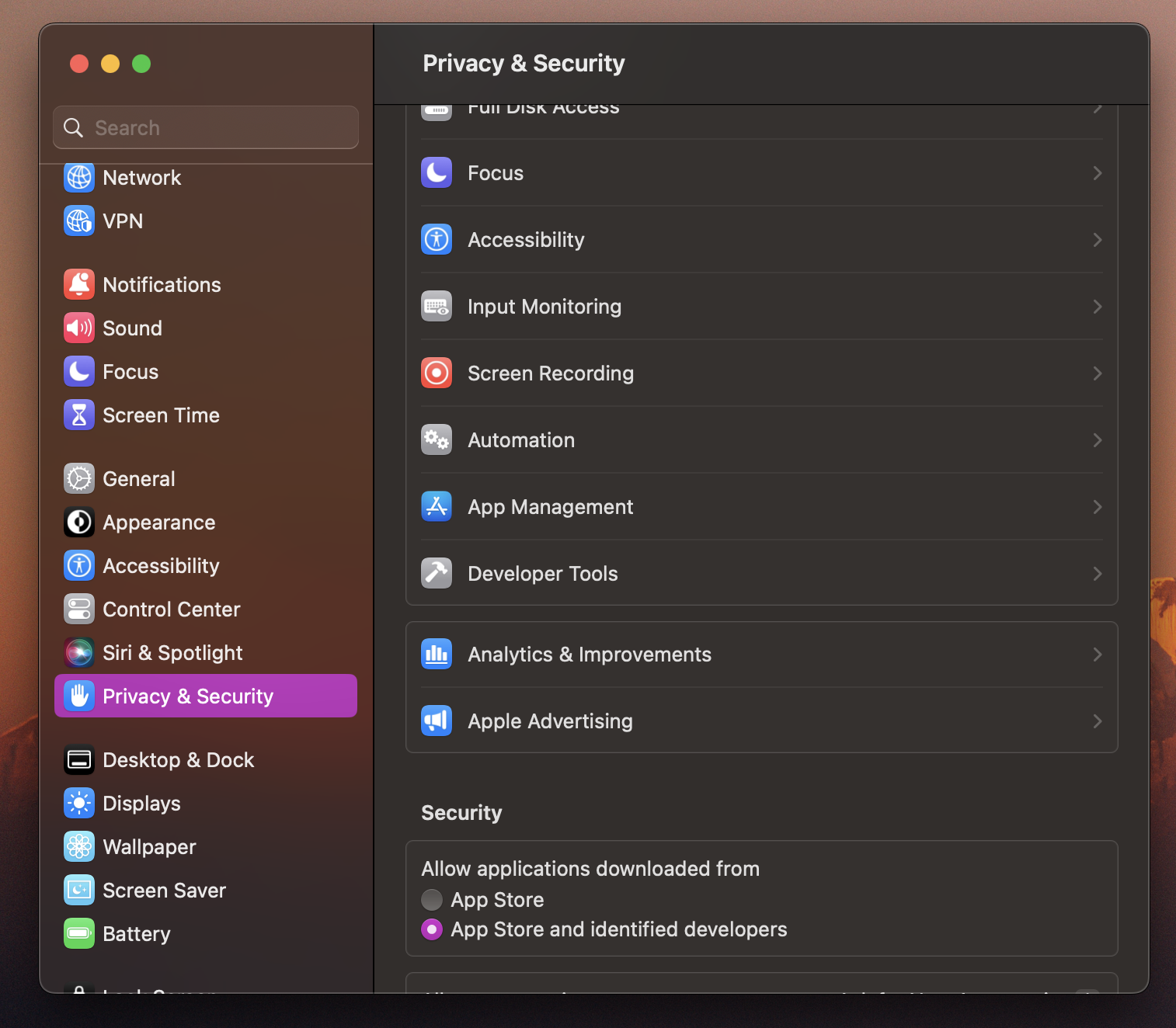Open the Apple Advertising chevron
The width and height of the screenshot is (1176, 1028).
[x=1097, y=721]
